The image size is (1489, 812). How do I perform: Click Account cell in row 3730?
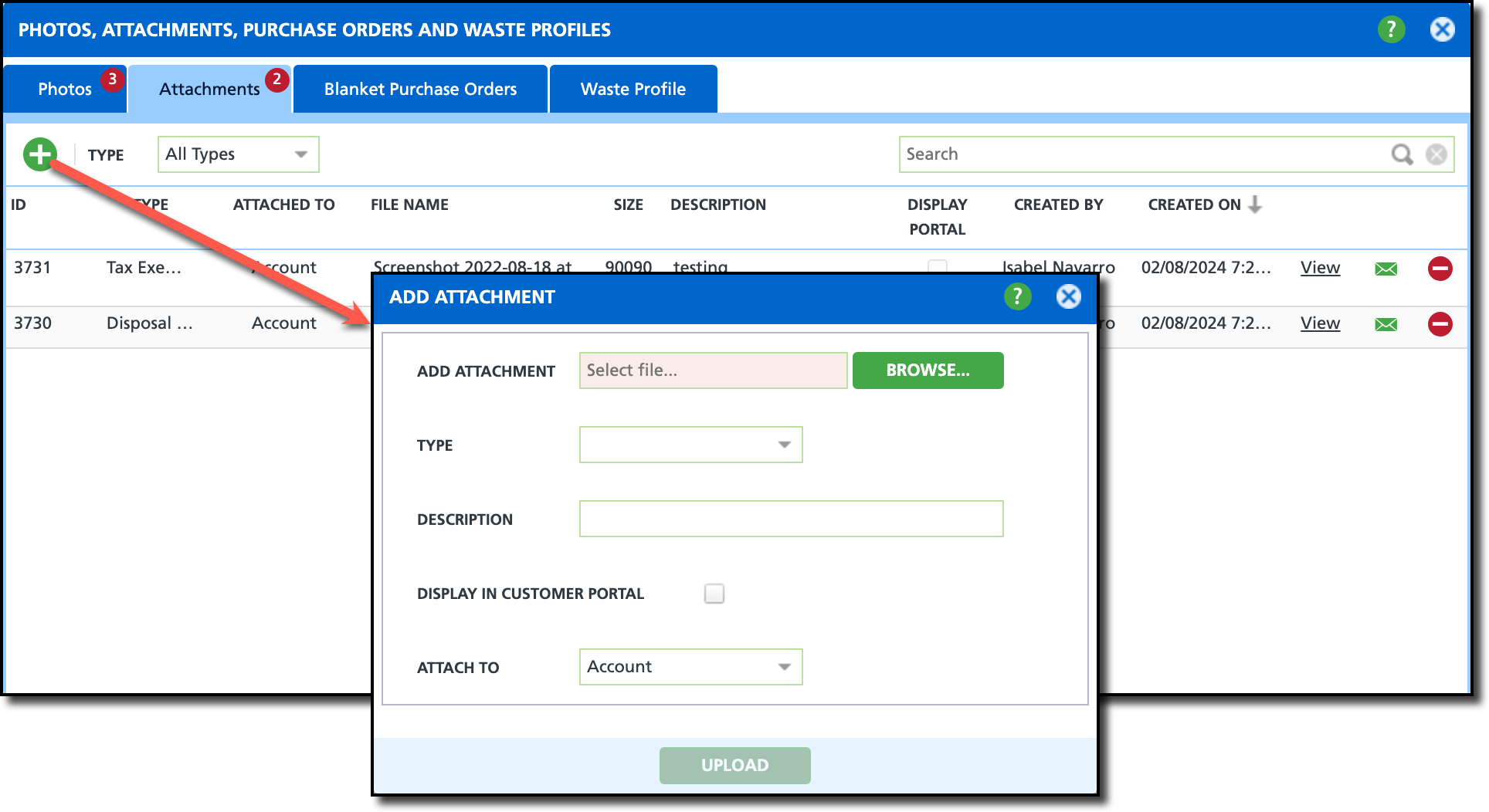click(283, 323)
